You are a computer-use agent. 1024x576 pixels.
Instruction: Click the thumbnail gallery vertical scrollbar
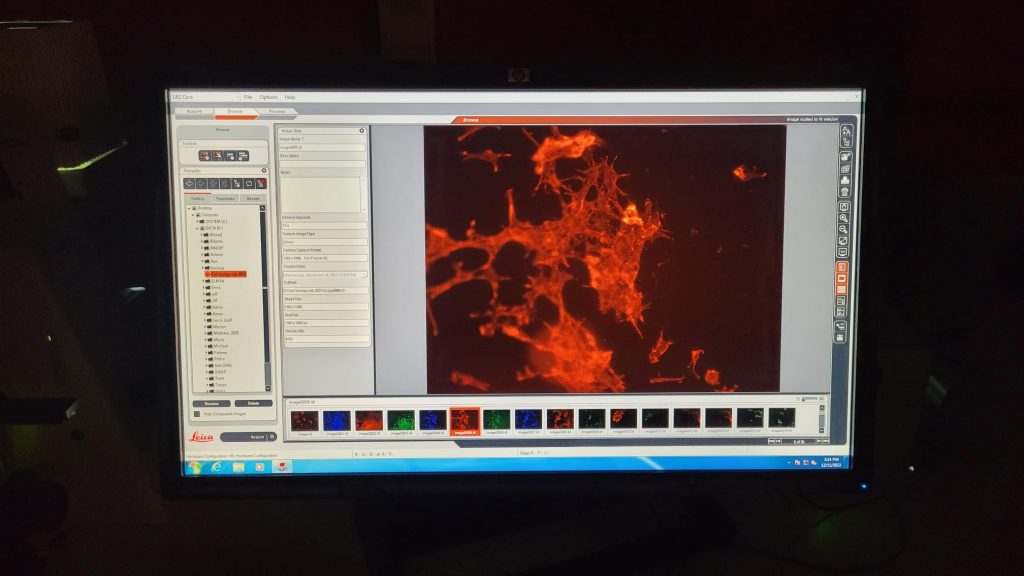(822, 418)
